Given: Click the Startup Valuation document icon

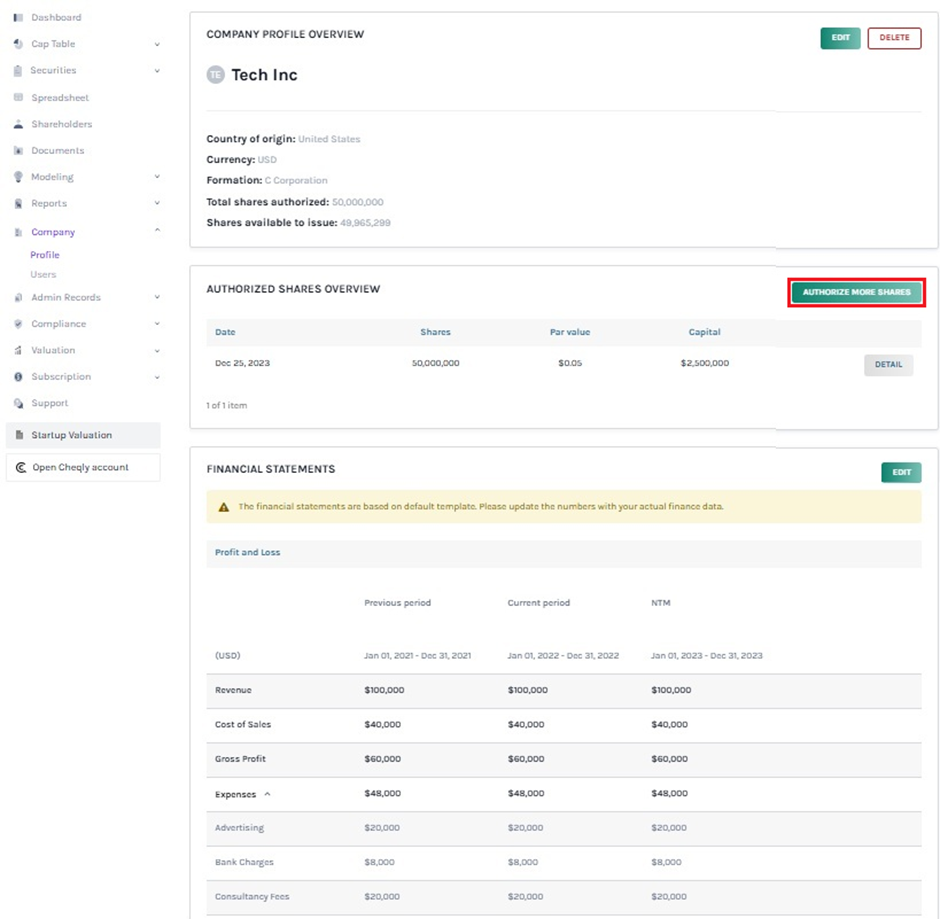Looking at the screenshot, I should point(19,436).
